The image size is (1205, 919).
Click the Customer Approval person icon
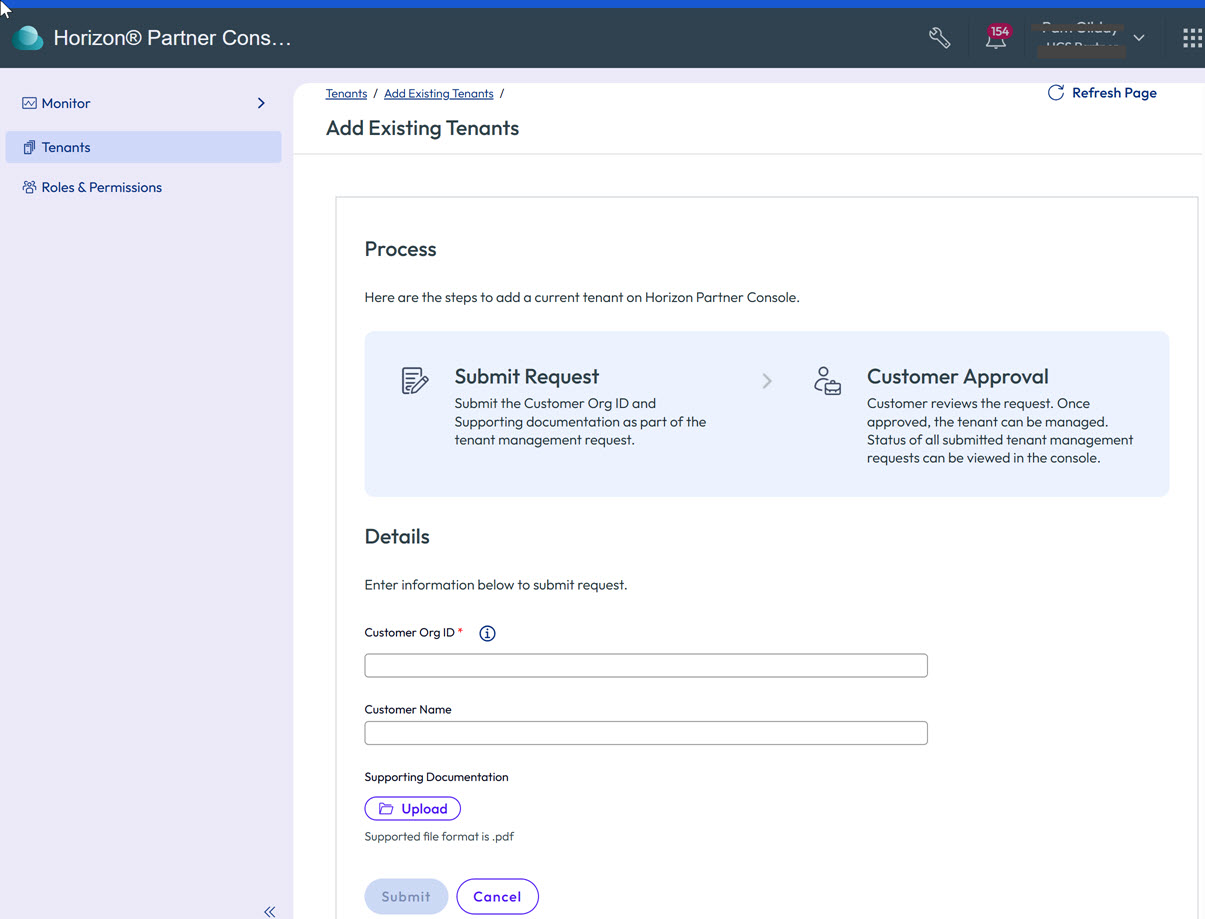(x=827, y=380)
